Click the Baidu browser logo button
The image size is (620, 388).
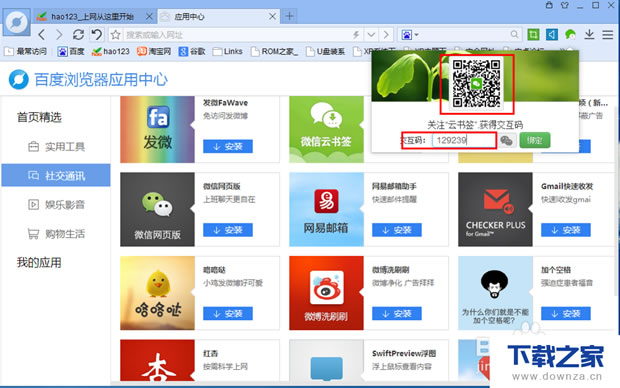coord(17,23)
